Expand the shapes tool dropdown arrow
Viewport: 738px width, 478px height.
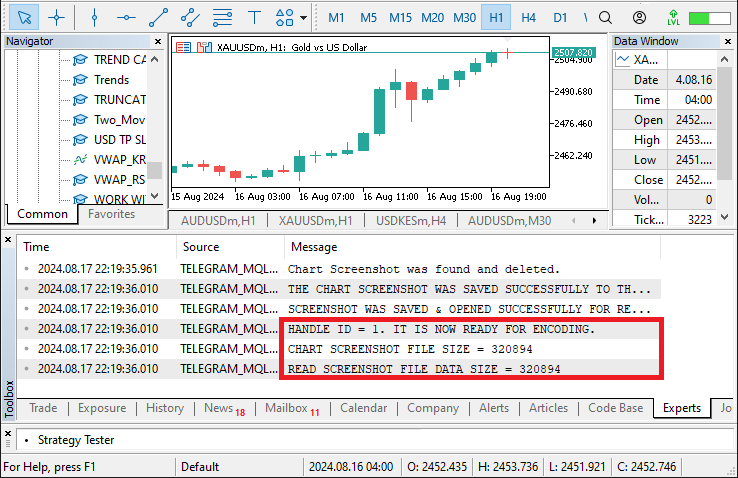(304, 18)
